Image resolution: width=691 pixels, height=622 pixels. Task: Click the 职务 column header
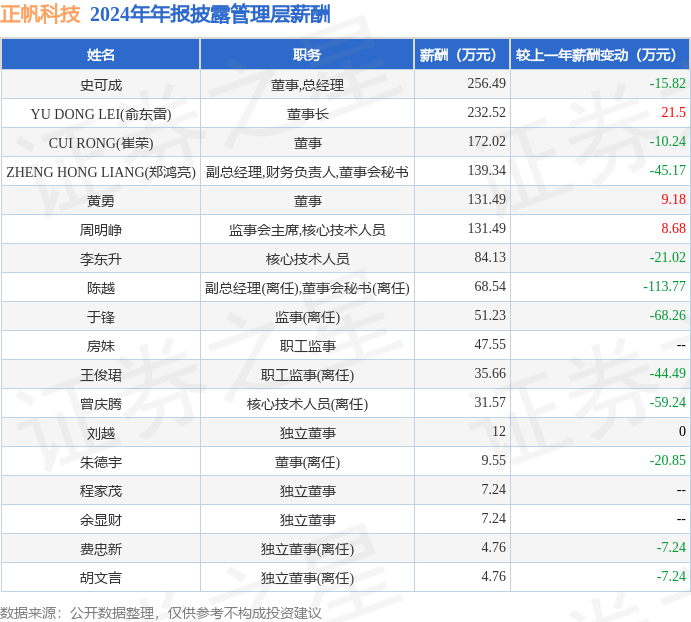[x=307, y=55]
